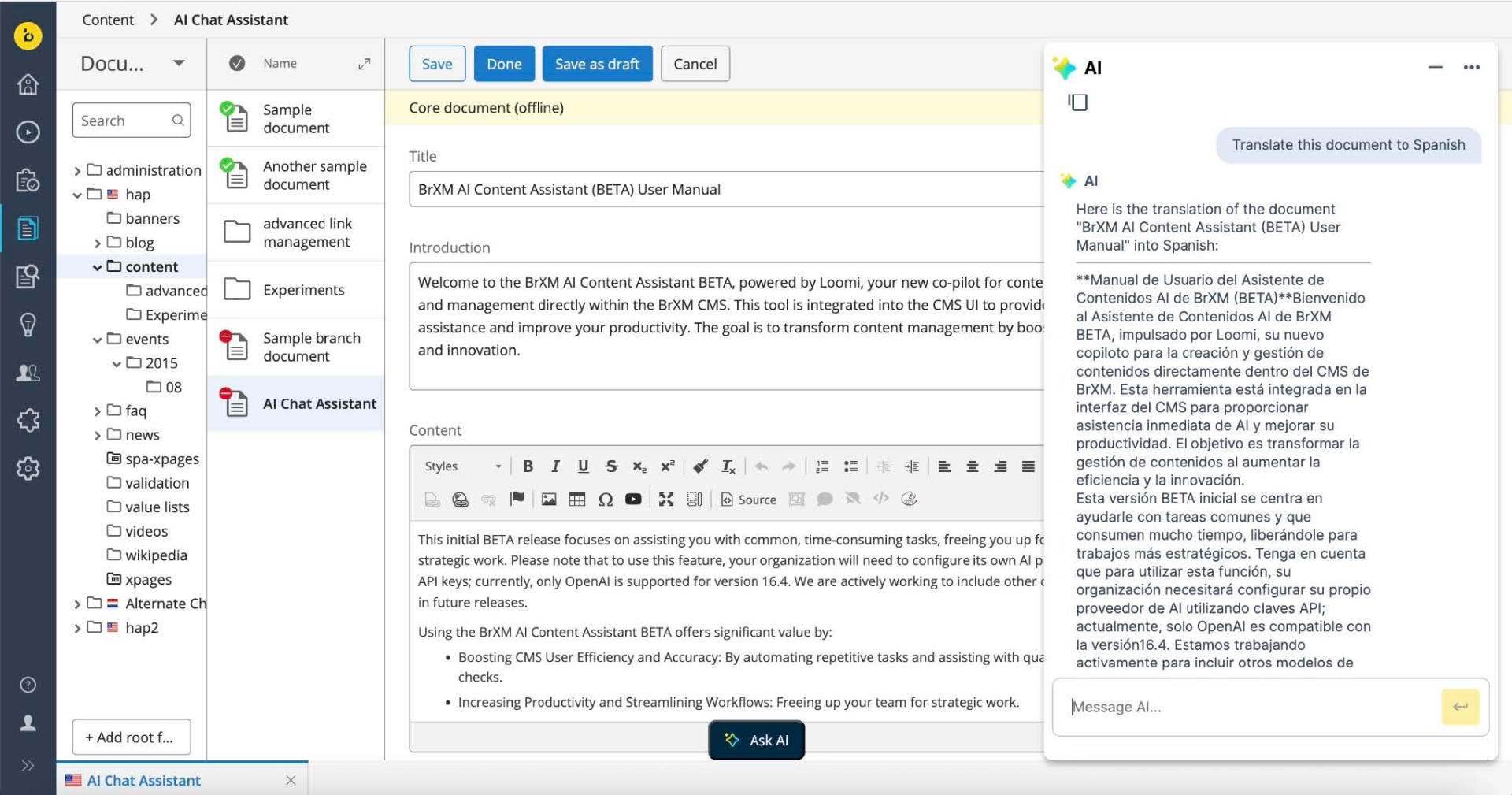Toggle bold formatting in the content editor
Image resolution: width=1512 pixels, height=795 pixels.
(x=528, y=466)
